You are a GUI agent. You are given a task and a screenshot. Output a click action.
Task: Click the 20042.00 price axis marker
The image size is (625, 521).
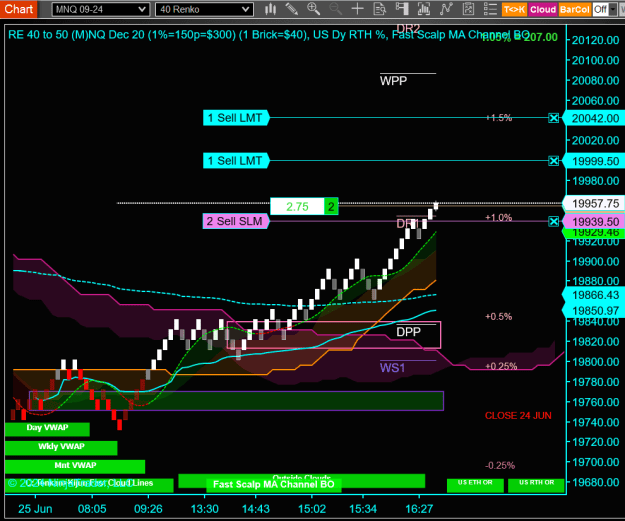pos(594,118)
